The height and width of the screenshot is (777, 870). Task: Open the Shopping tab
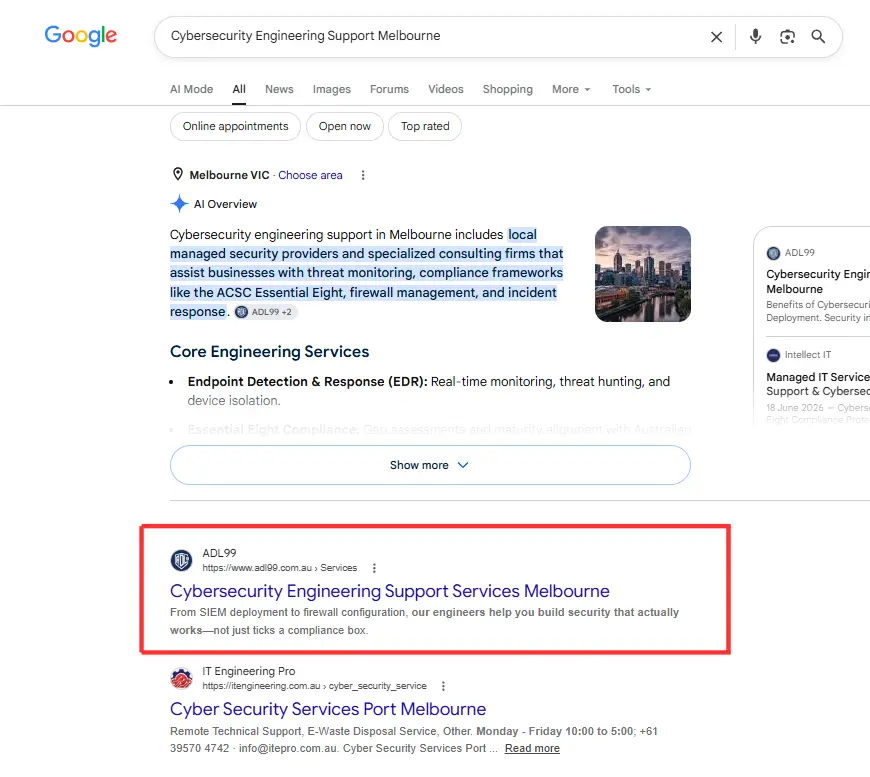click(508, 89)
